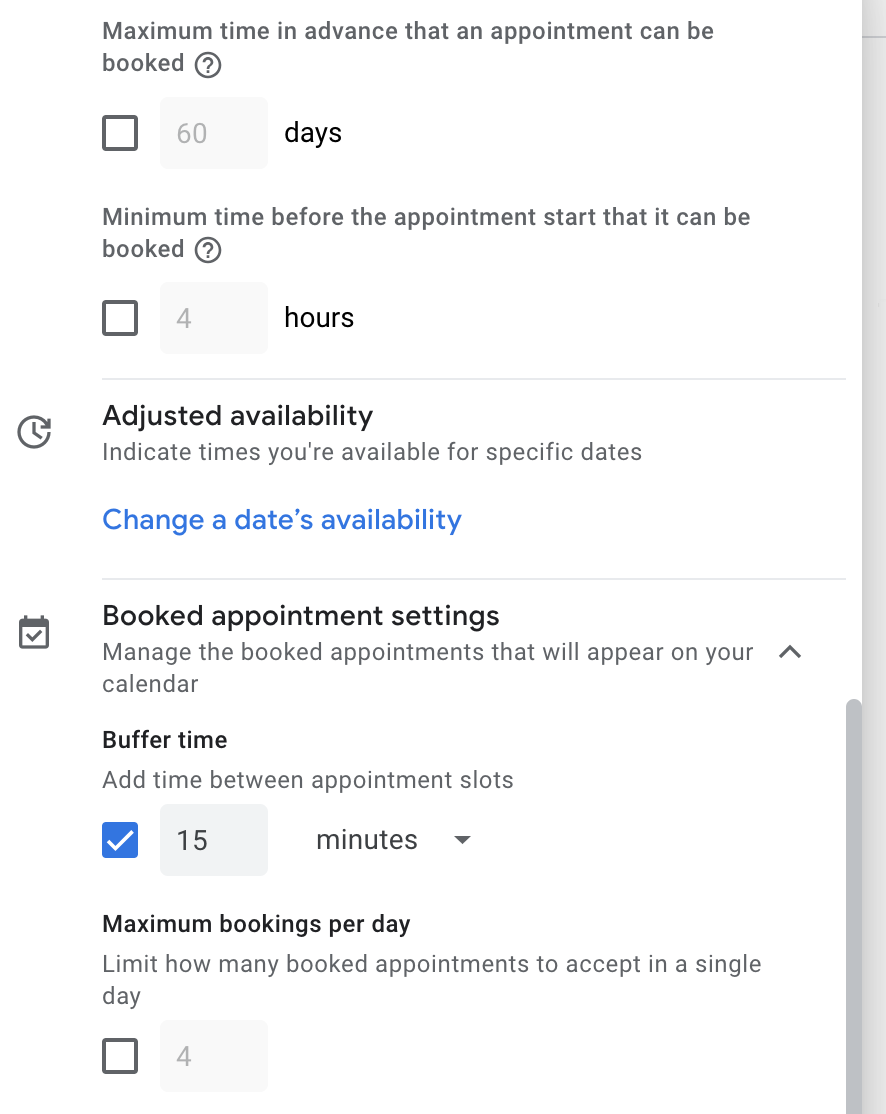The width and height of the screenshot is (886, 1114).
Task: Click the Adjusted availability clock icon
Action: pyautogui.click(x=35, y=432)
